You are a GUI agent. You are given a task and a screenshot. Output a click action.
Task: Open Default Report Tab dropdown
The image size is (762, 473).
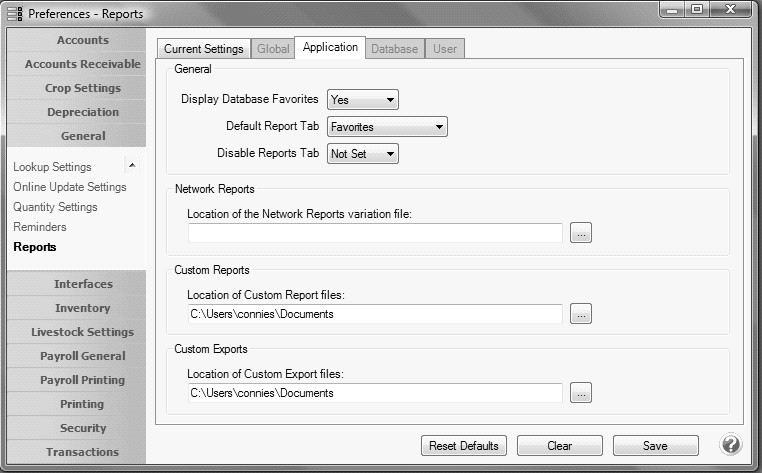click(x=387, y=127)
